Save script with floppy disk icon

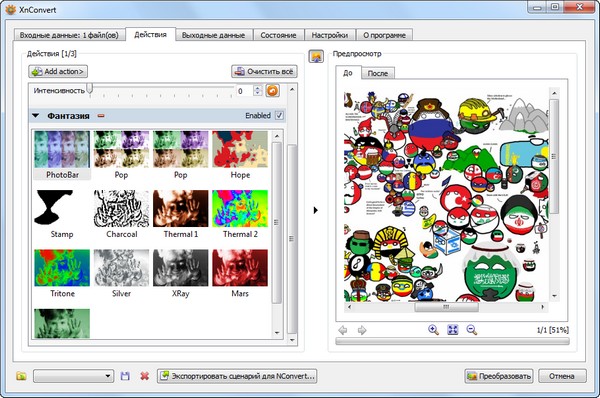tap(125, 376)
